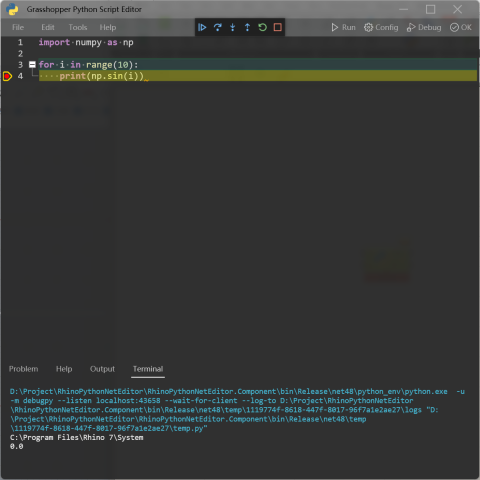Collapse the for loop code block

click(32, 65)
